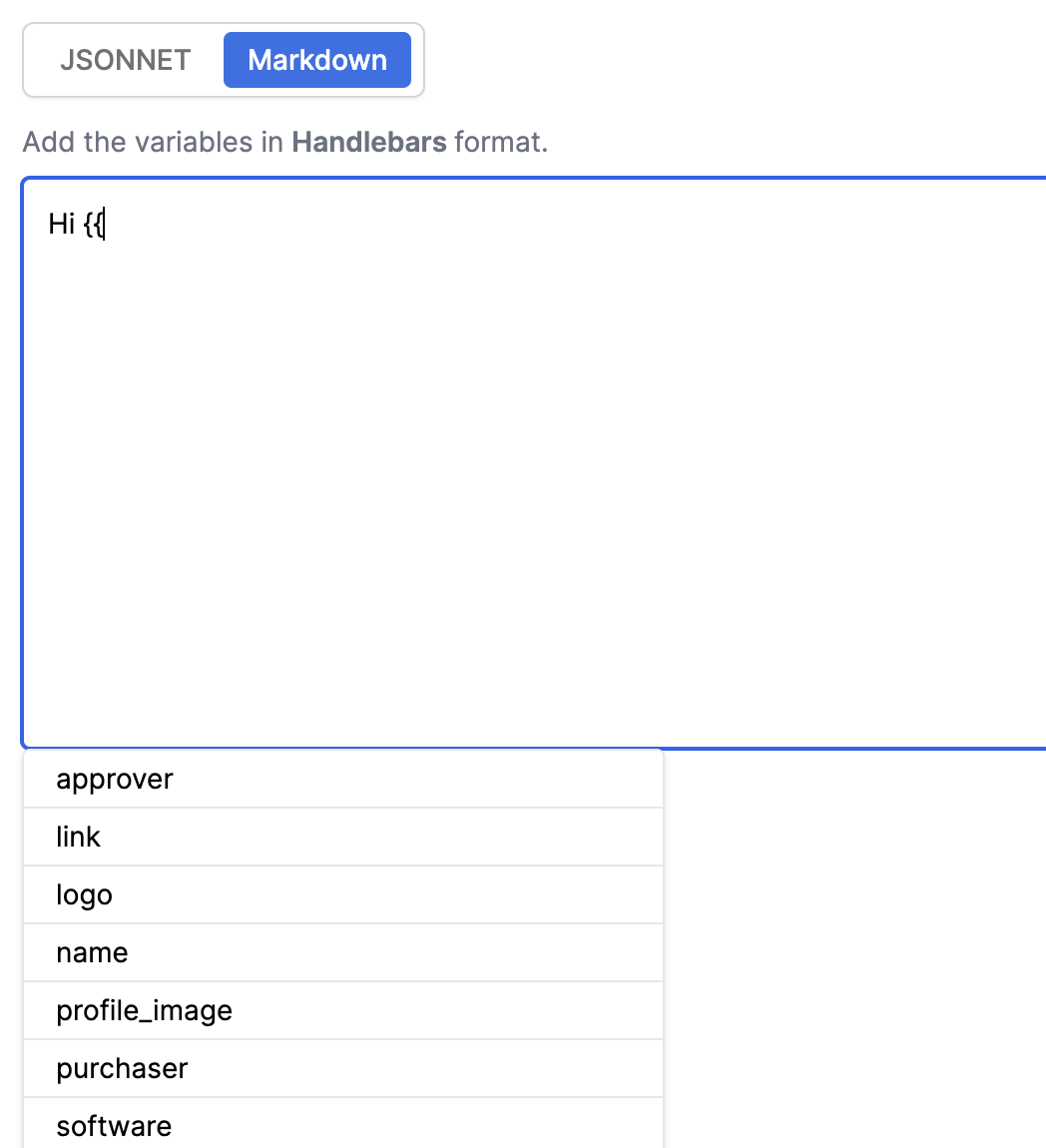This screenshot has height=1148, width=1046.
Task: Click the opening "{{" braces in the editor
Action: 94,224
